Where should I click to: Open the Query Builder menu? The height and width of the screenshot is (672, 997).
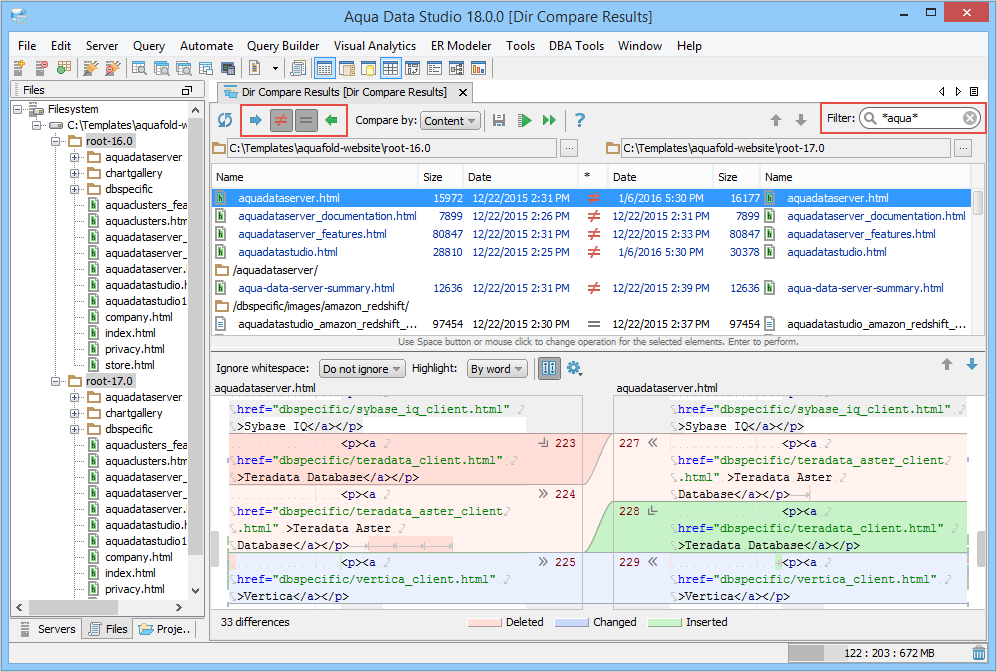(283, 46)
